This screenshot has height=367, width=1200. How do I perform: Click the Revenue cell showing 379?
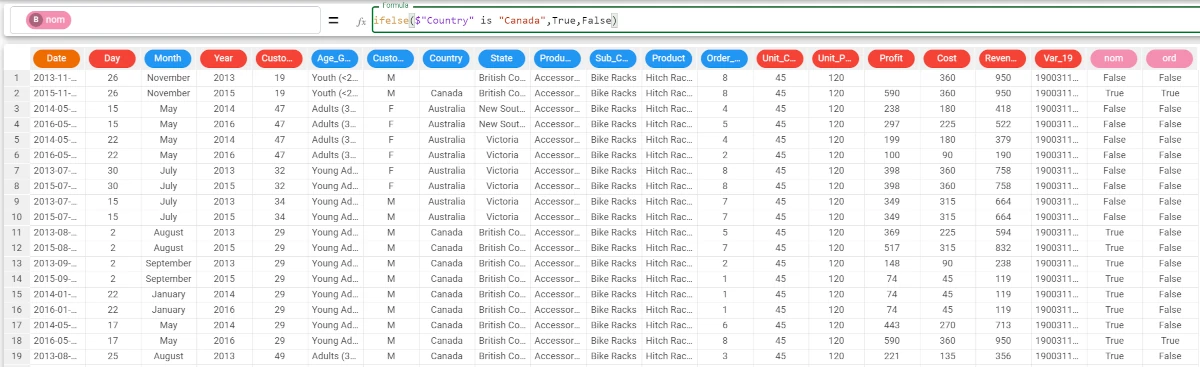[x=1003, y=139]
